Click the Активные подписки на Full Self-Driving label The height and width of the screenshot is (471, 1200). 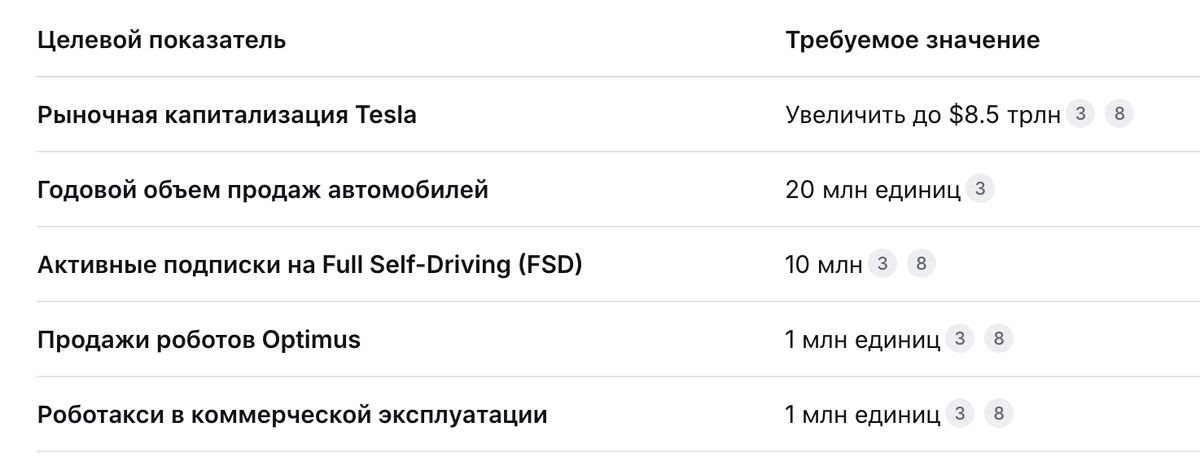(310, 265)
